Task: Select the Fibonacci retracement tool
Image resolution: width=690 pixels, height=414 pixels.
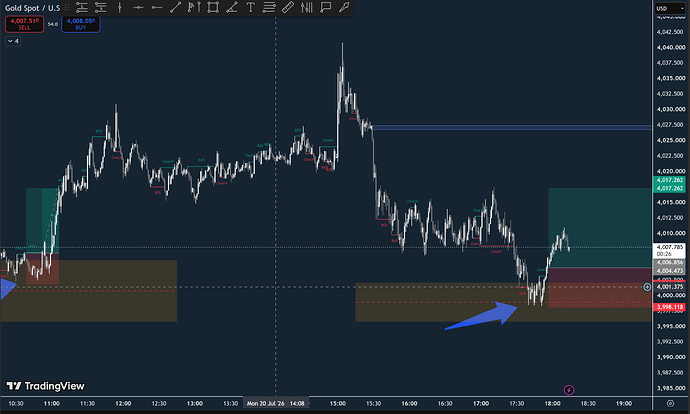Action: (x=269, y=7)
